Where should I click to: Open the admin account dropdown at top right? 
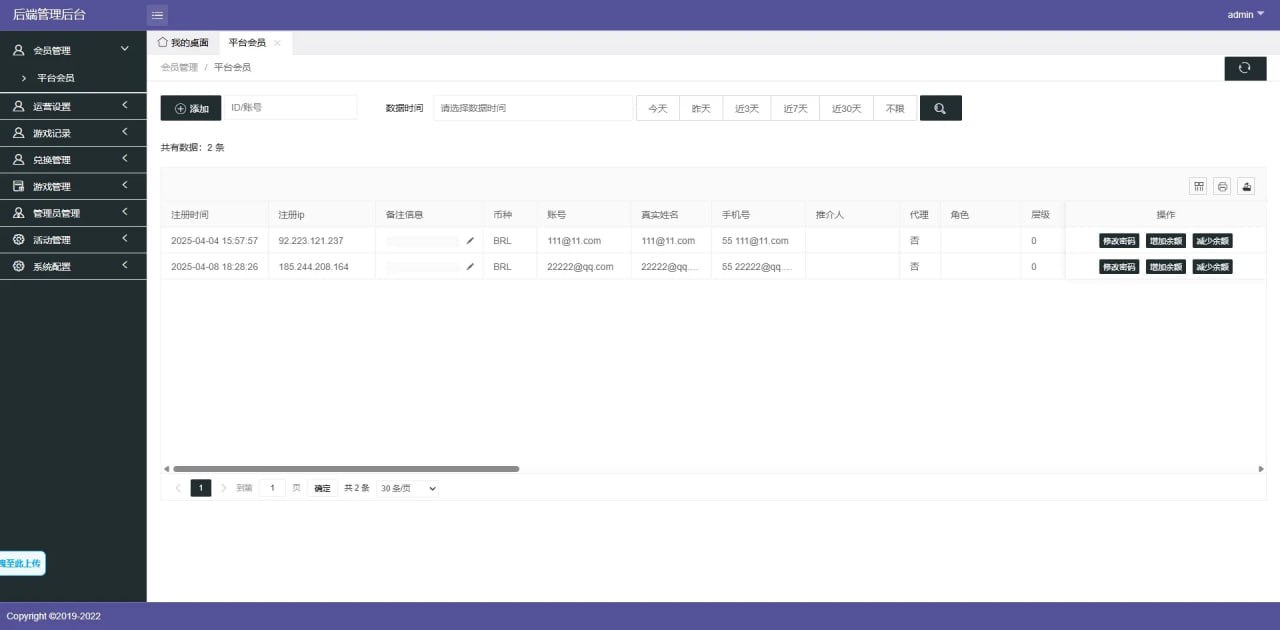coord(1243,14)
